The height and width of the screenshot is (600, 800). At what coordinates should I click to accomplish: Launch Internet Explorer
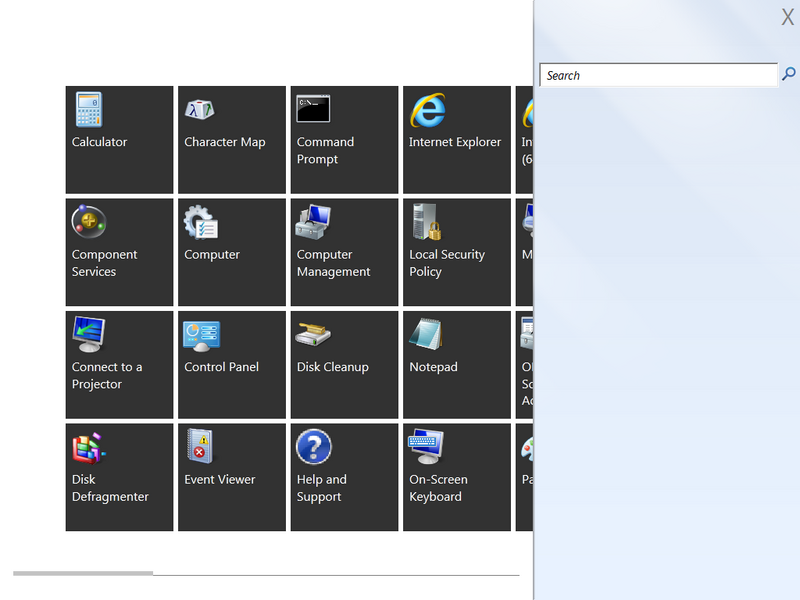pyautogui.click(x=456, y=139)
